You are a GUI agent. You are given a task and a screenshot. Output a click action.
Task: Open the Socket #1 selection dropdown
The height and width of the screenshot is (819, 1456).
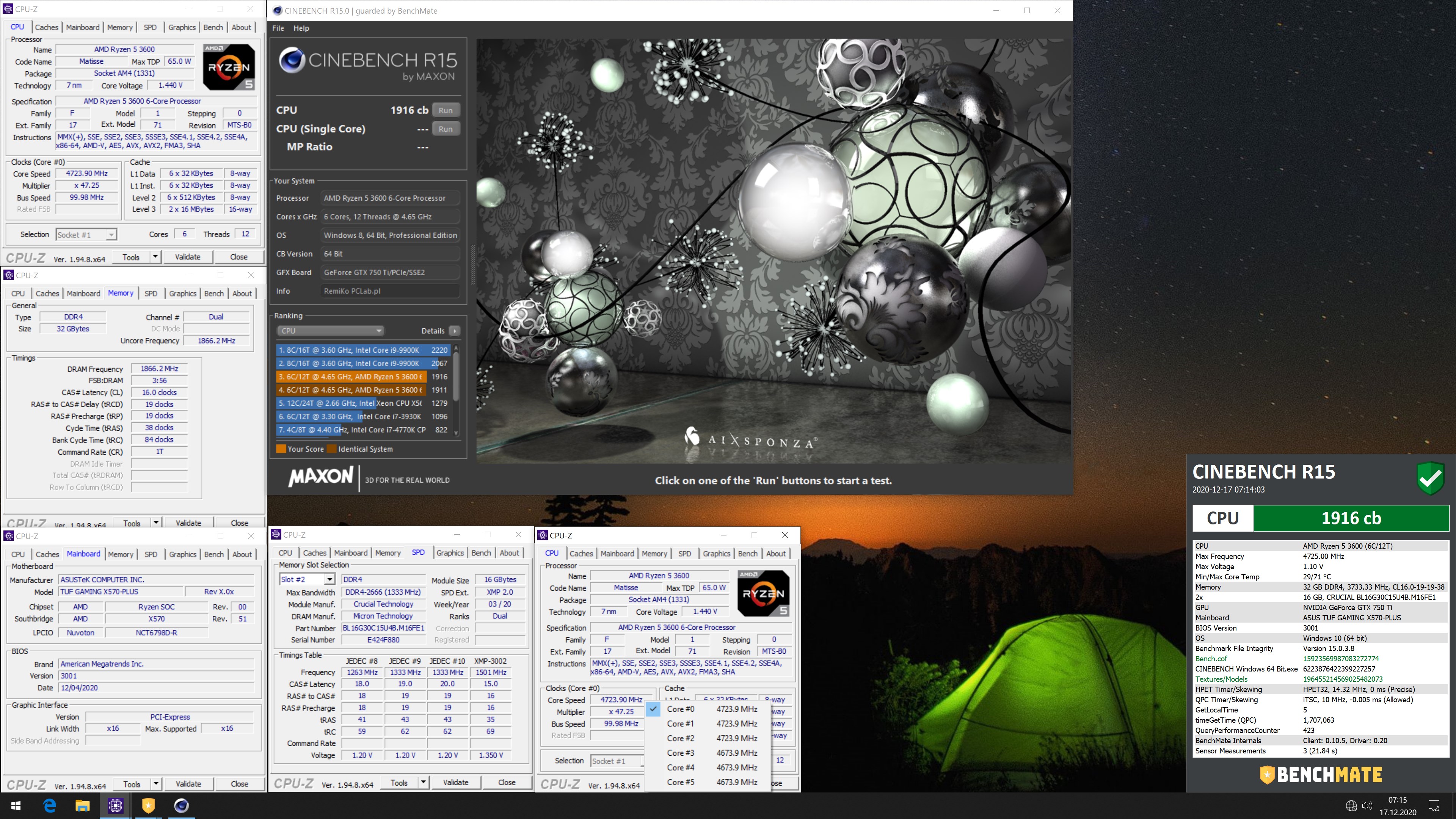[x=86, y=235]
